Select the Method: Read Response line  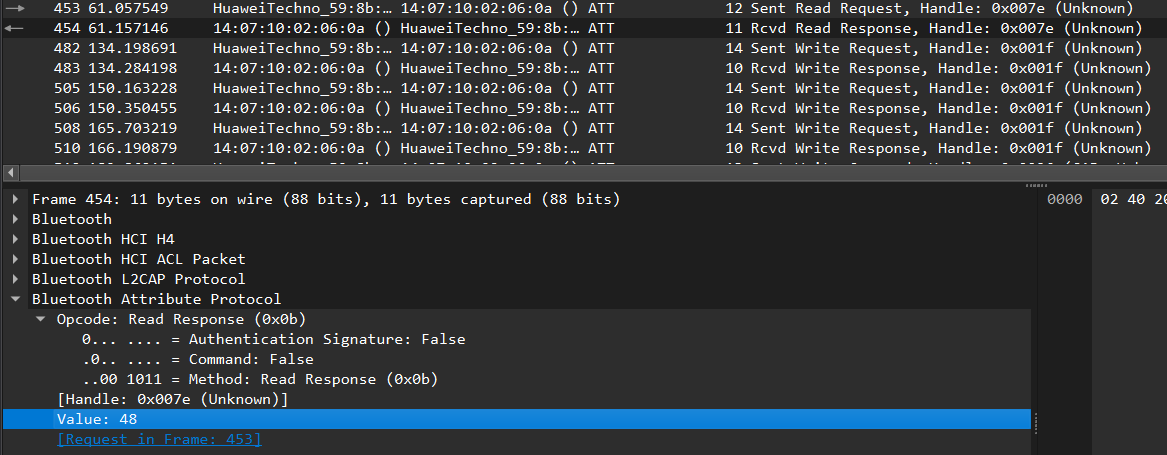click(x=260, y=379)
